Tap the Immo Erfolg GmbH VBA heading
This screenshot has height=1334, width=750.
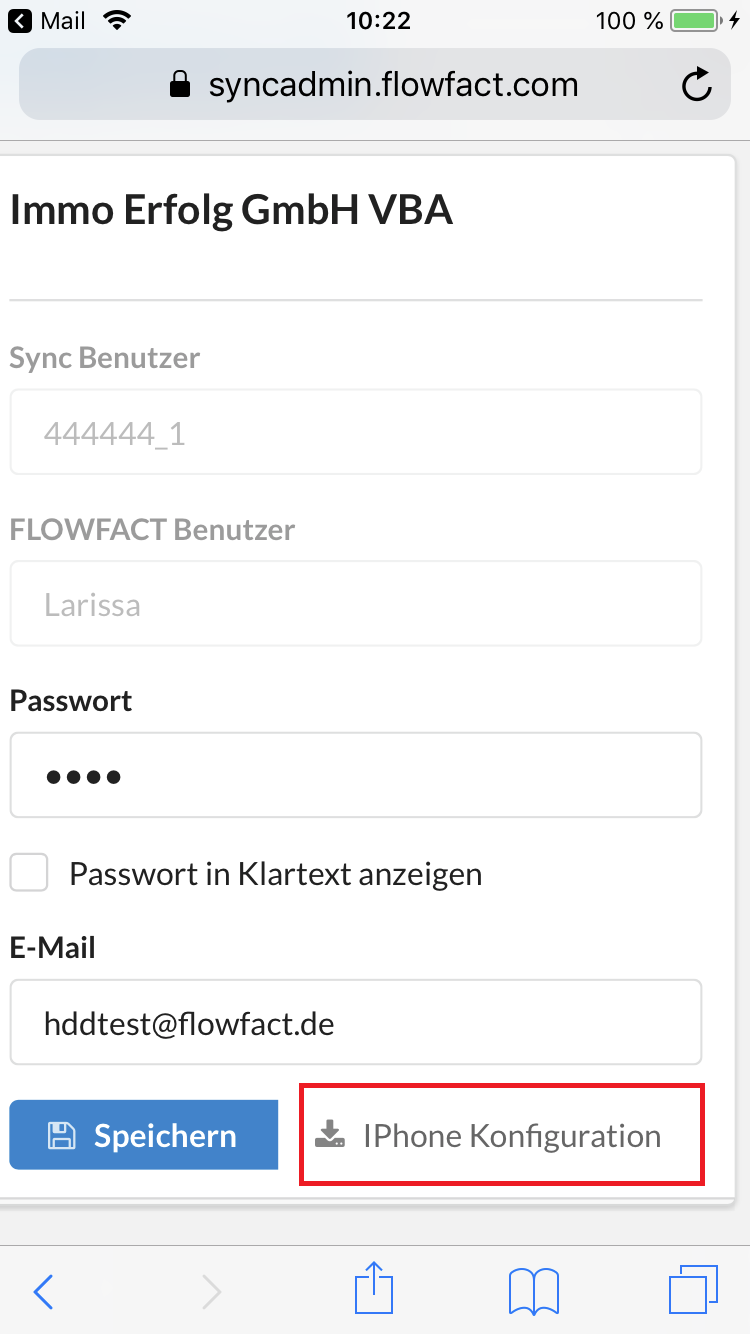(231, 211)
